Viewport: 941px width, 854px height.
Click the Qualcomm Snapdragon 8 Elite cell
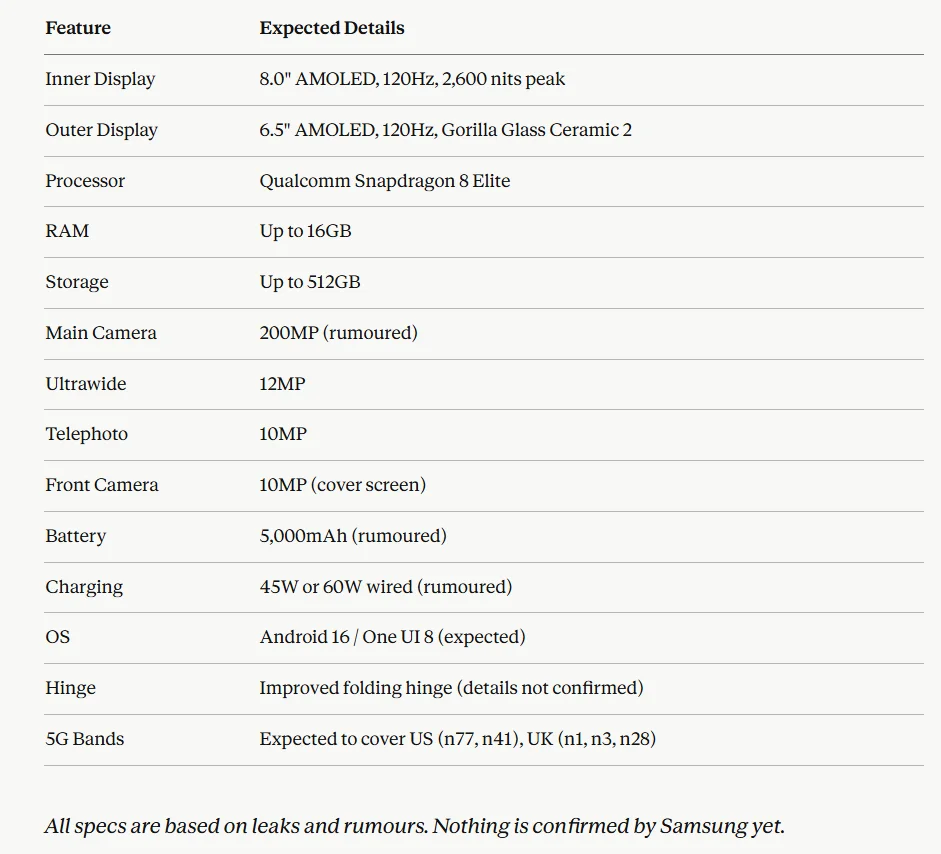tap(385, 181)
